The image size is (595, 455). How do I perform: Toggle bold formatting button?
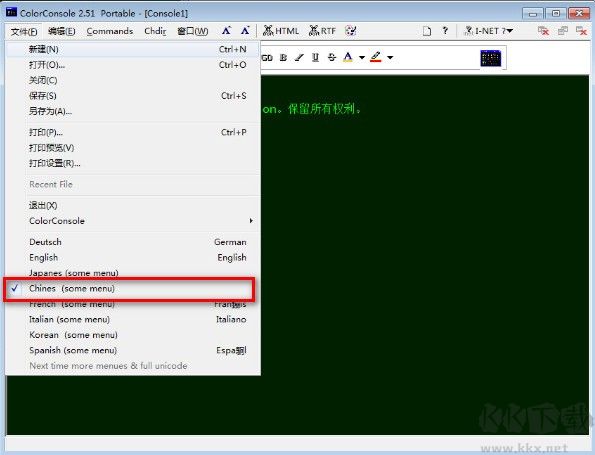pyautogui.click(x=283, y=58)
